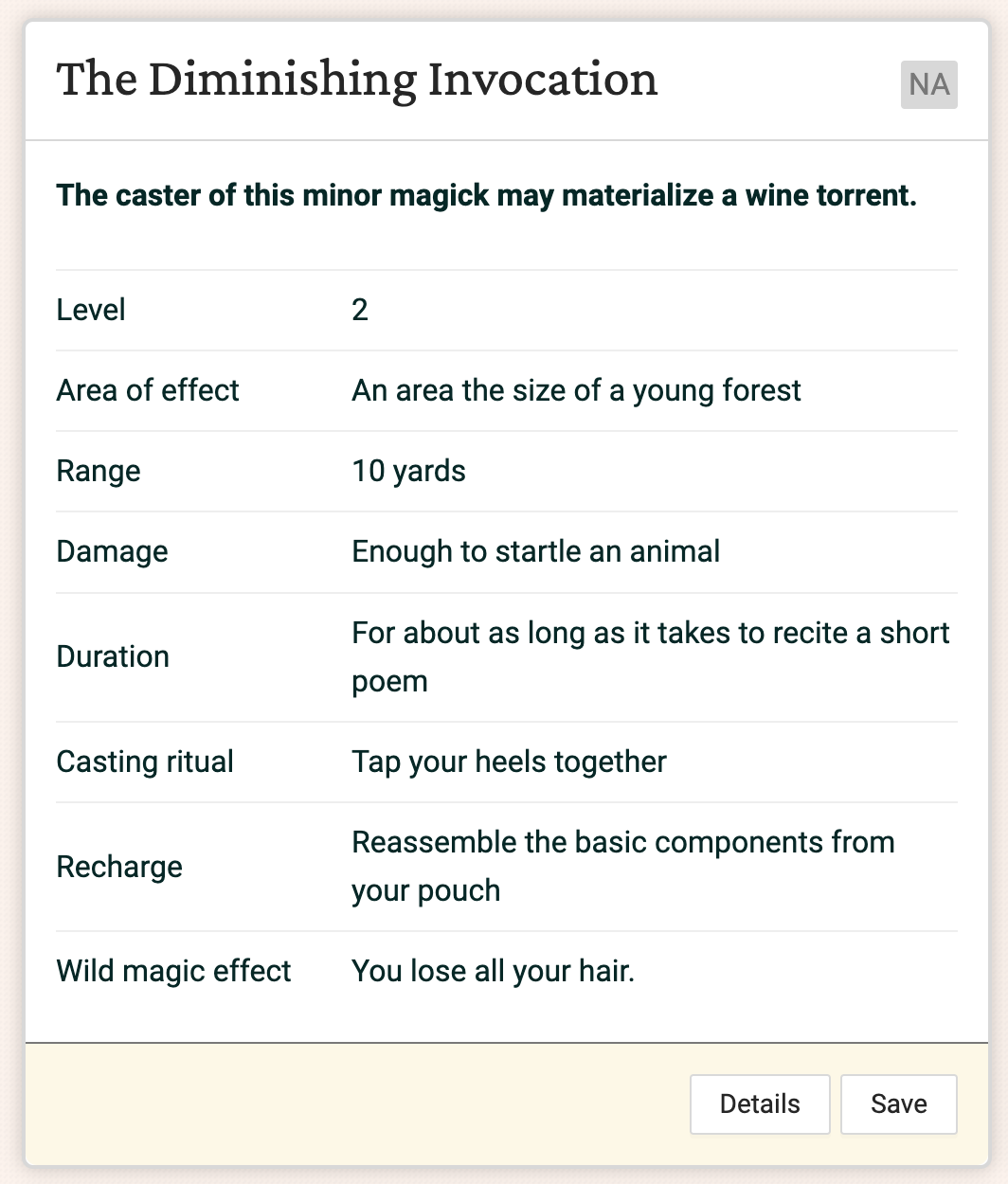Click the Details button
Viewport: 1008px width, 1184px height.
pos(759,1103)
